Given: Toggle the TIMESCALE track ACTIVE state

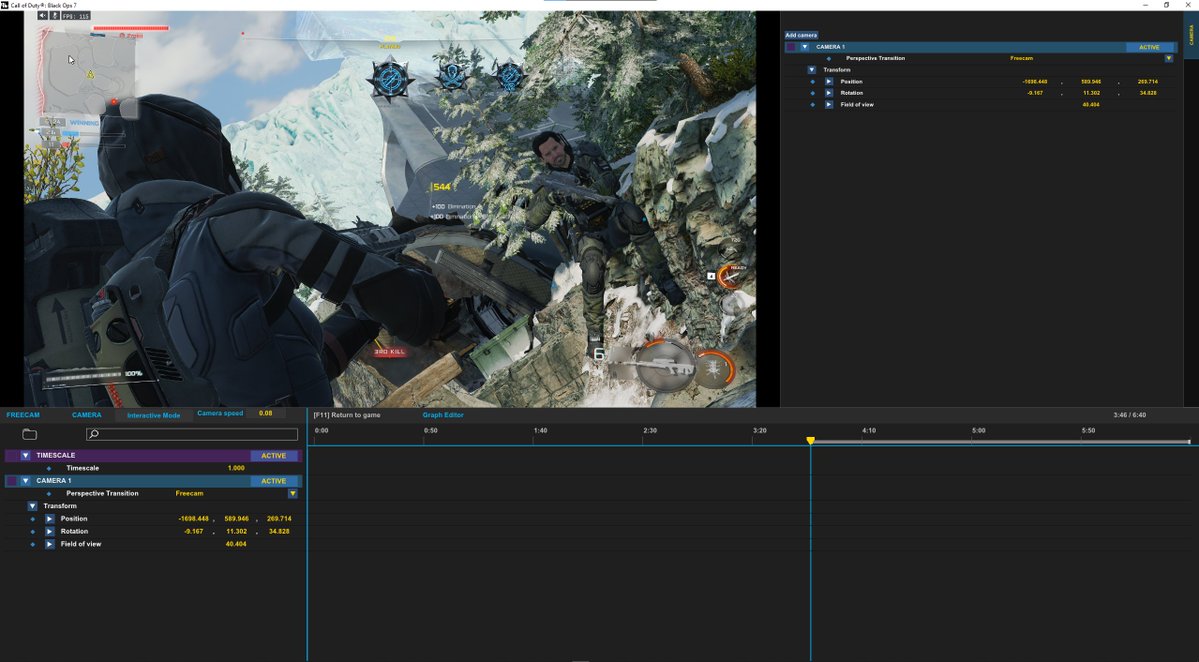Looking at the screenshot, I should pyautogui.click(x=274, y=456).
